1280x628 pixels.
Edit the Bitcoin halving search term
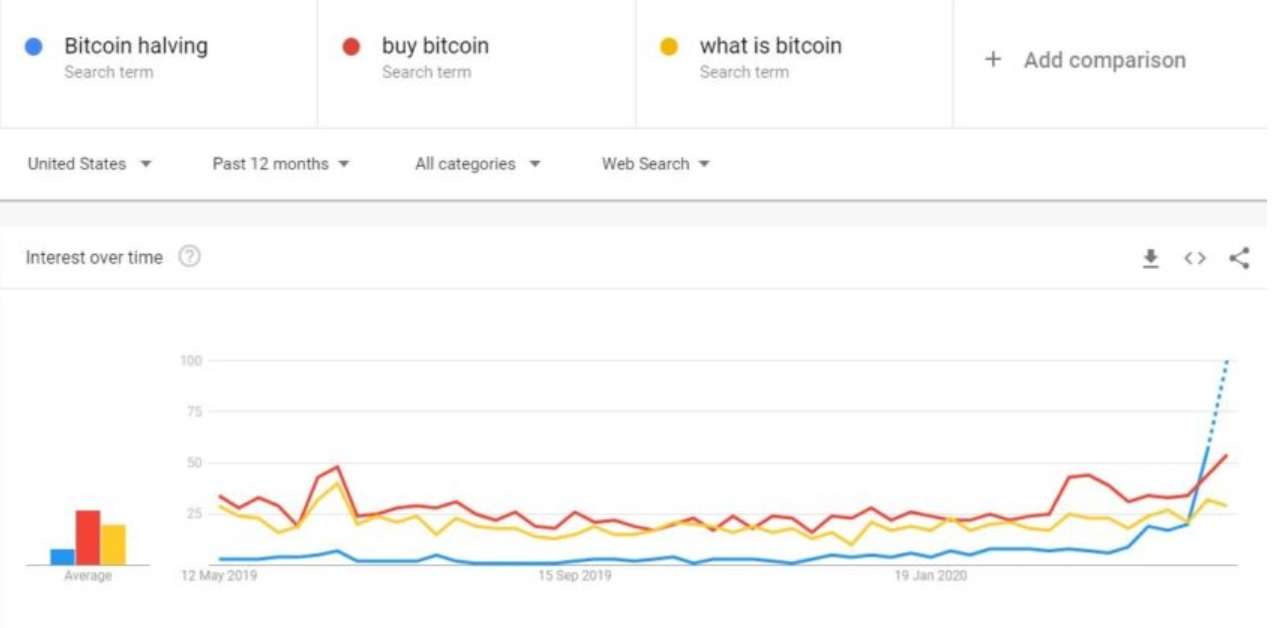[136, 46]
